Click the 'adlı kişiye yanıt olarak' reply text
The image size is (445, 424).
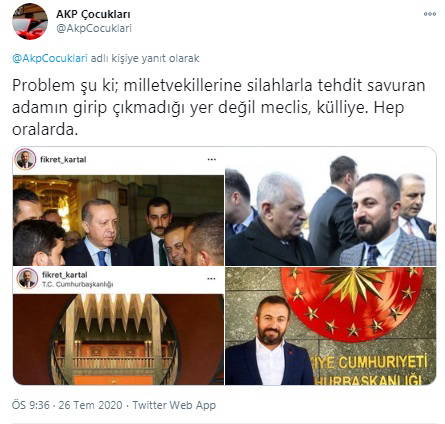(x=145, y=58)
